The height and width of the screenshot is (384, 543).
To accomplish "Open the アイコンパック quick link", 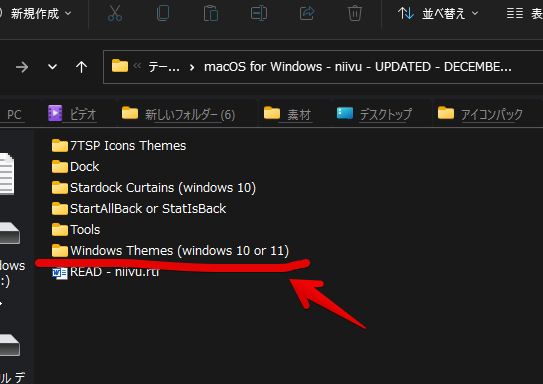I will click(x=480, y=114).
